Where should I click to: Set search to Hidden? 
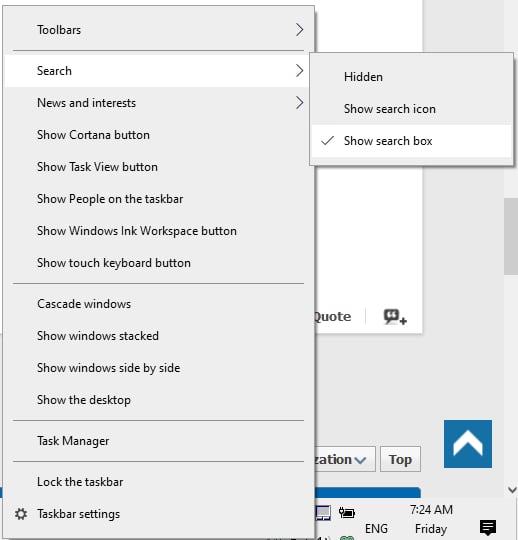tap(411, 77)
